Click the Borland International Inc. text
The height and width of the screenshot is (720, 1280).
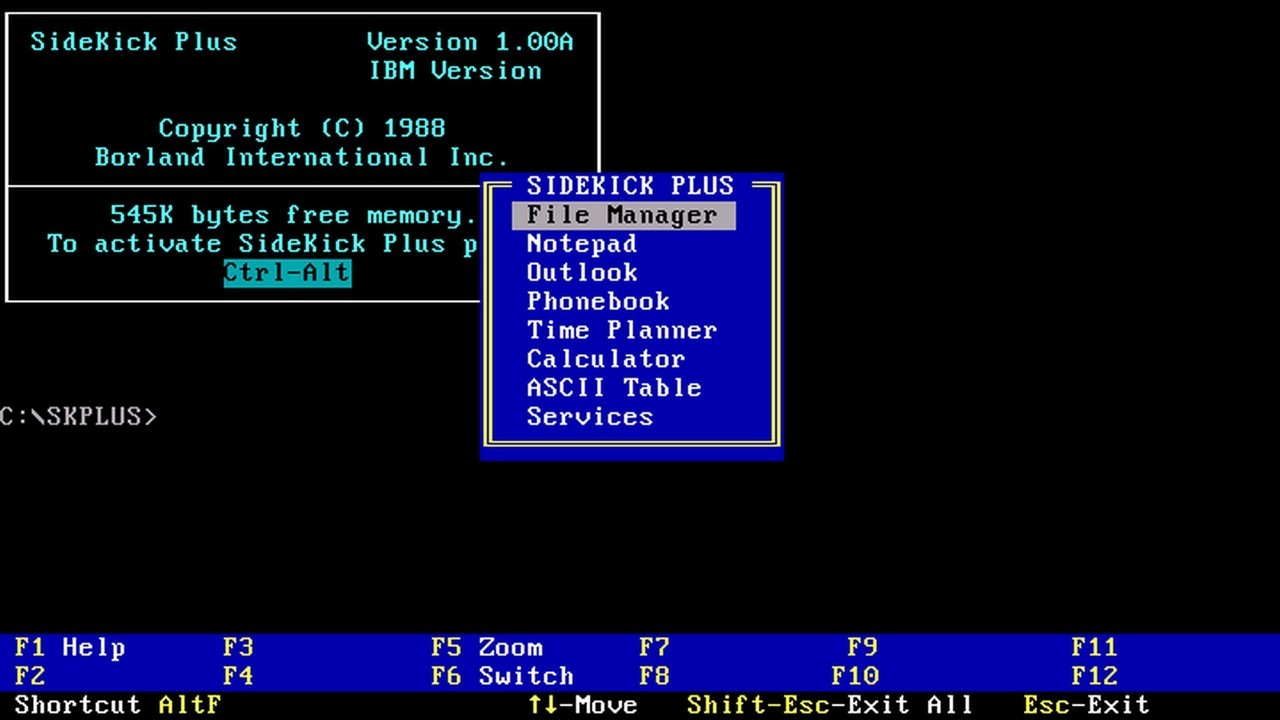302,158
